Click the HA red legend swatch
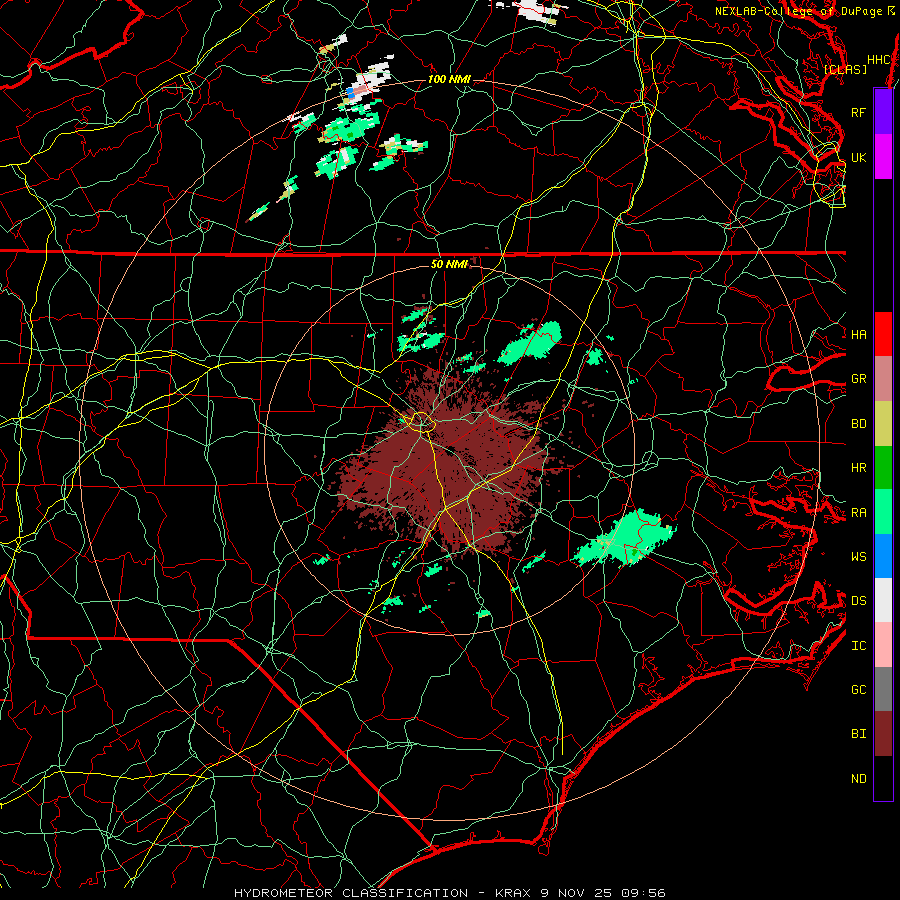This screenshot has height=900, width=900. click(883, 334)
